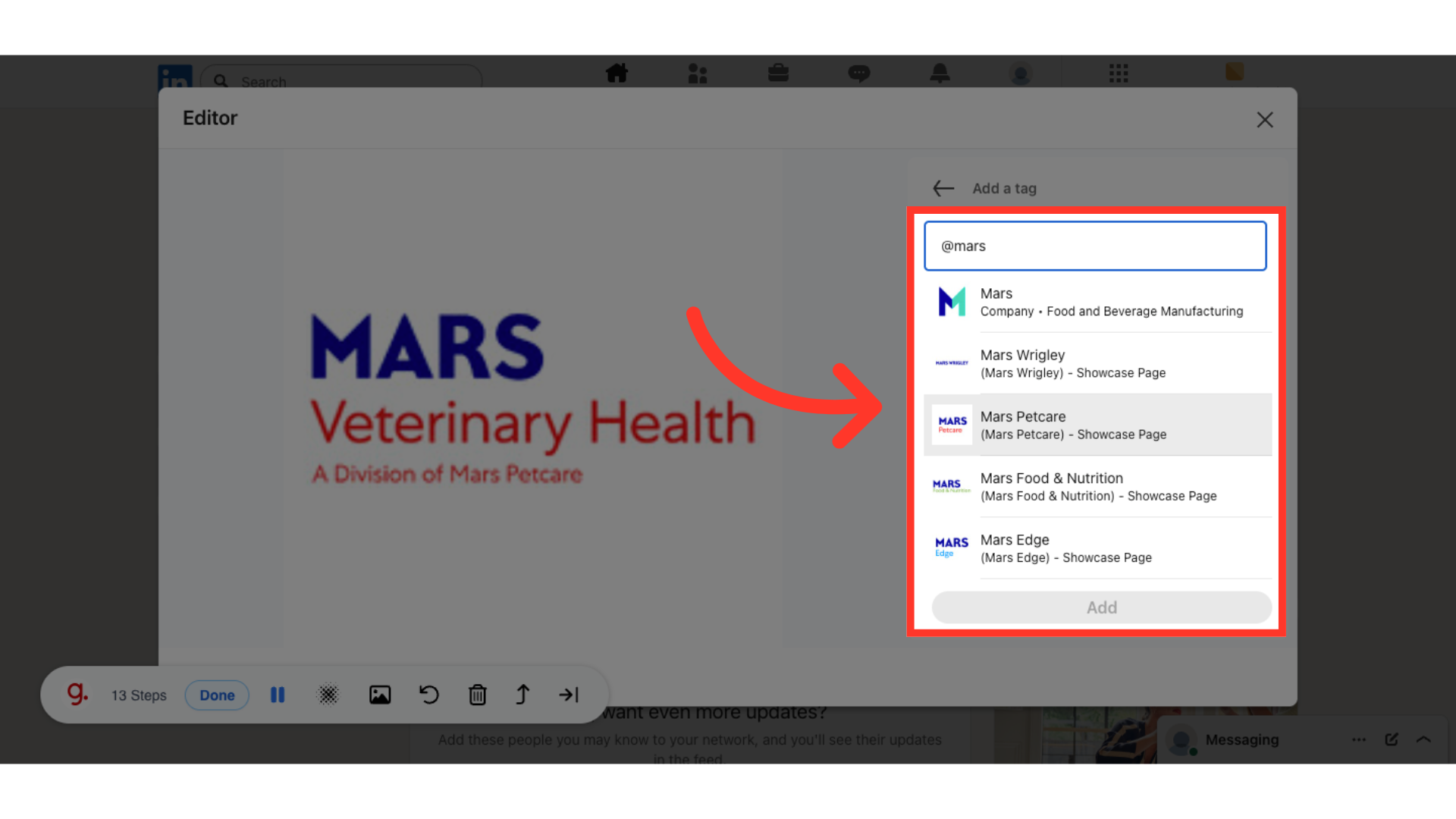The height and width of the screenshot is (819, 1456).
Task: Open the Jobs briefcase icon
Action: [x=778, y=74]
